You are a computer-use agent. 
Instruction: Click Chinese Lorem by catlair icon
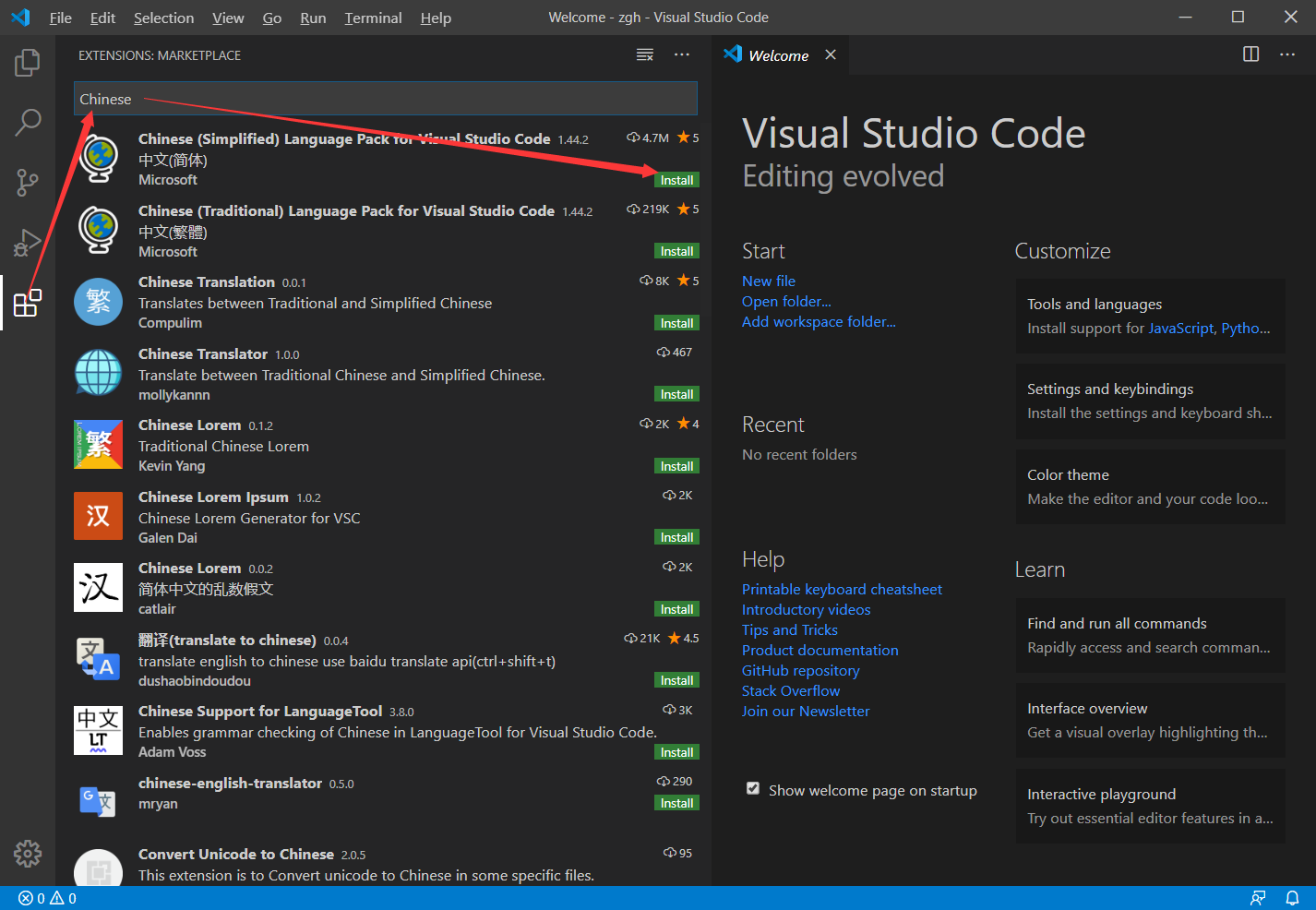(x=98, y=588)
